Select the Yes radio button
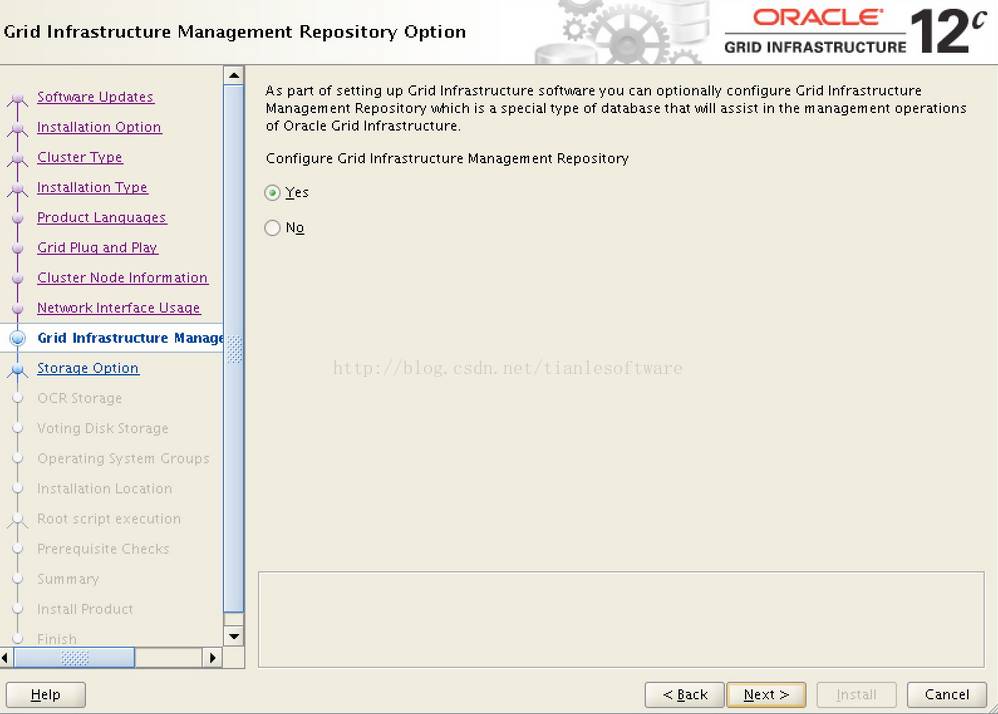 click(272, 193)
